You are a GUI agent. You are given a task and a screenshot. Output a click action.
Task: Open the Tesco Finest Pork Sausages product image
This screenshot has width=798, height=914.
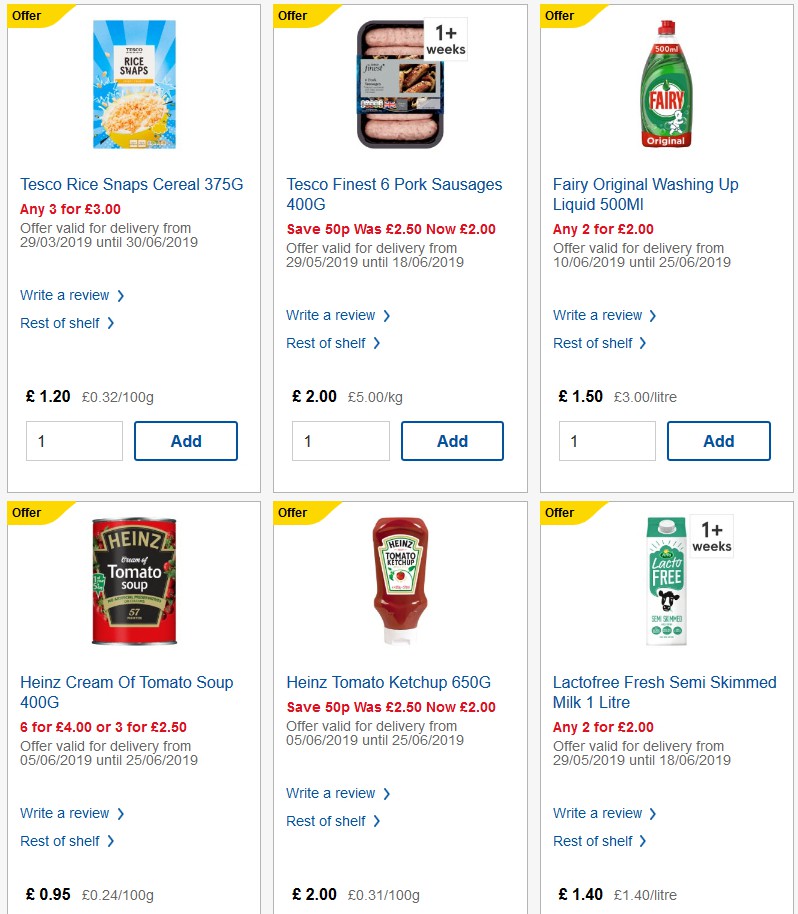[x=400, y=85]
